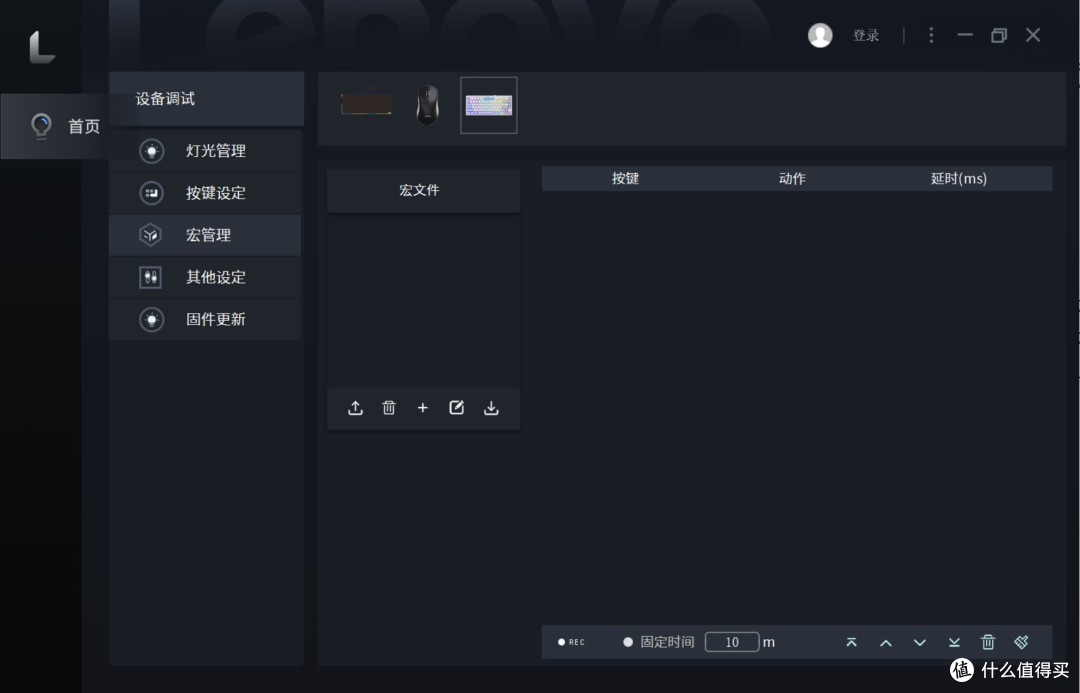Open 灯光管理 lighting management

click(x=205, y=151)
